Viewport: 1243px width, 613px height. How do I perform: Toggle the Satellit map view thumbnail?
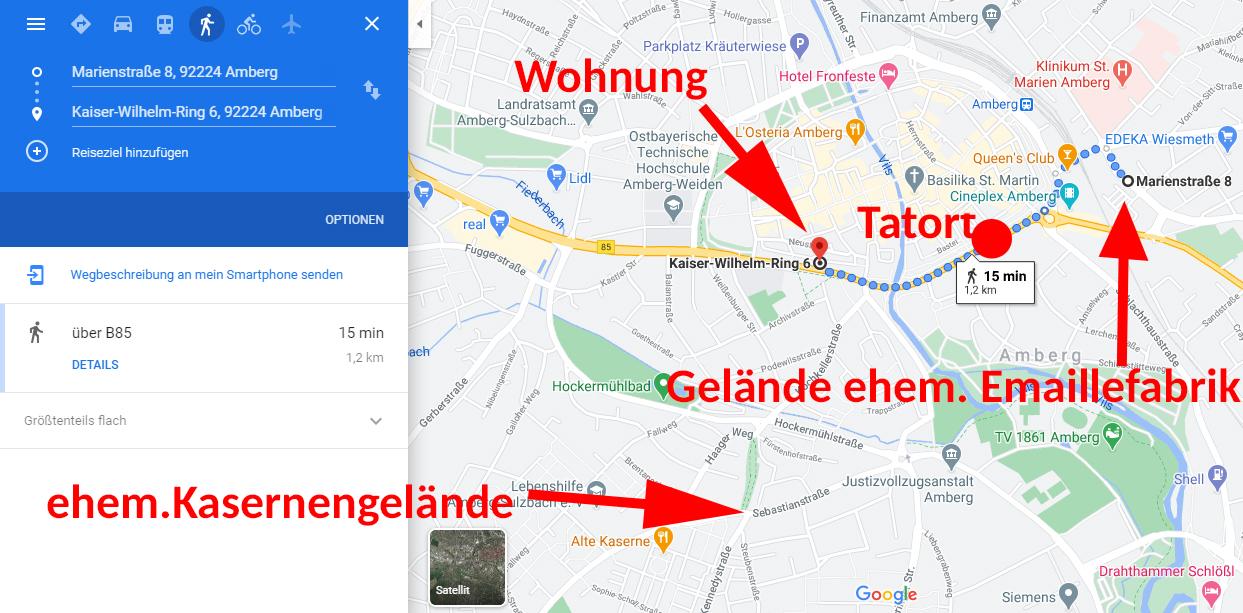[467, 567]
